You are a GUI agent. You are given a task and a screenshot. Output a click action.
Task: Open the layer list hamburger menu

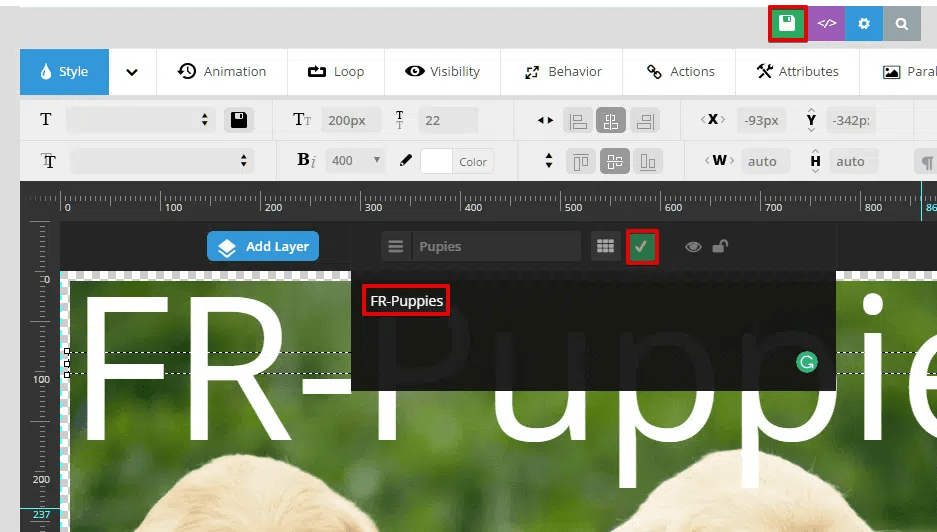tap(396, 246)
